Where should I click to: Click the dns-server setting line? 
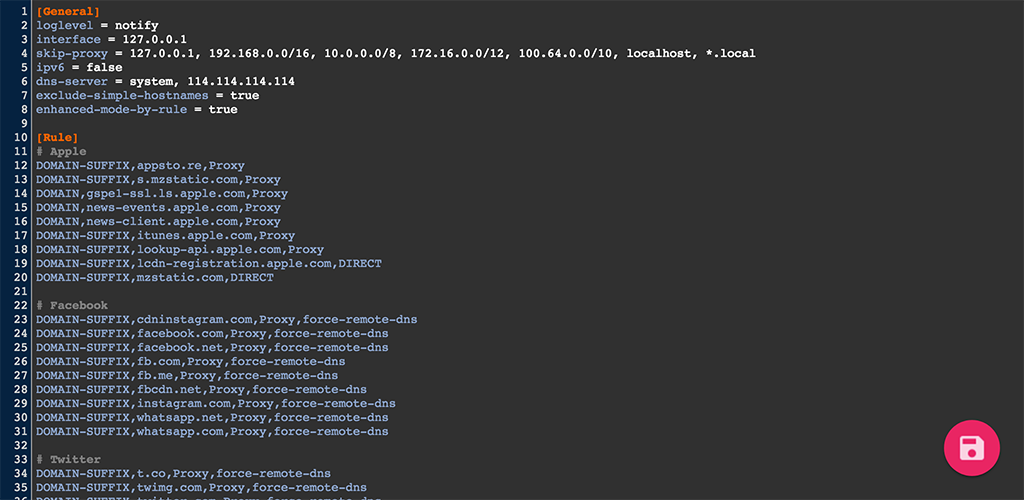point(165,81)
